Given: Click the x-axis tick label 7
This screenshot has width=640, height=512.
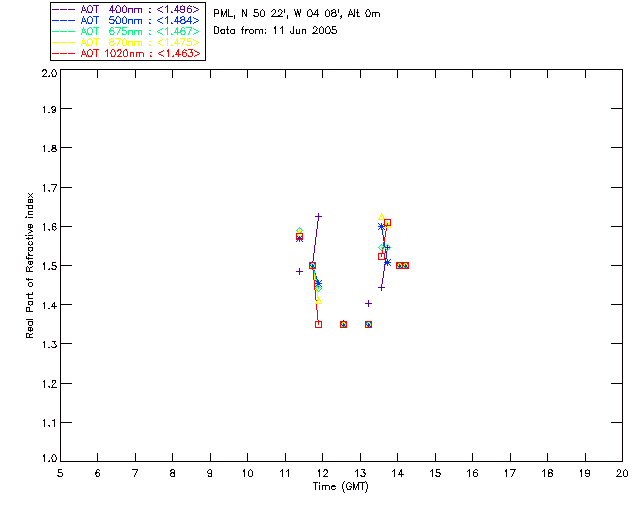Looking at the screenshot, I should pyautogui.click(x=135, y=473).
